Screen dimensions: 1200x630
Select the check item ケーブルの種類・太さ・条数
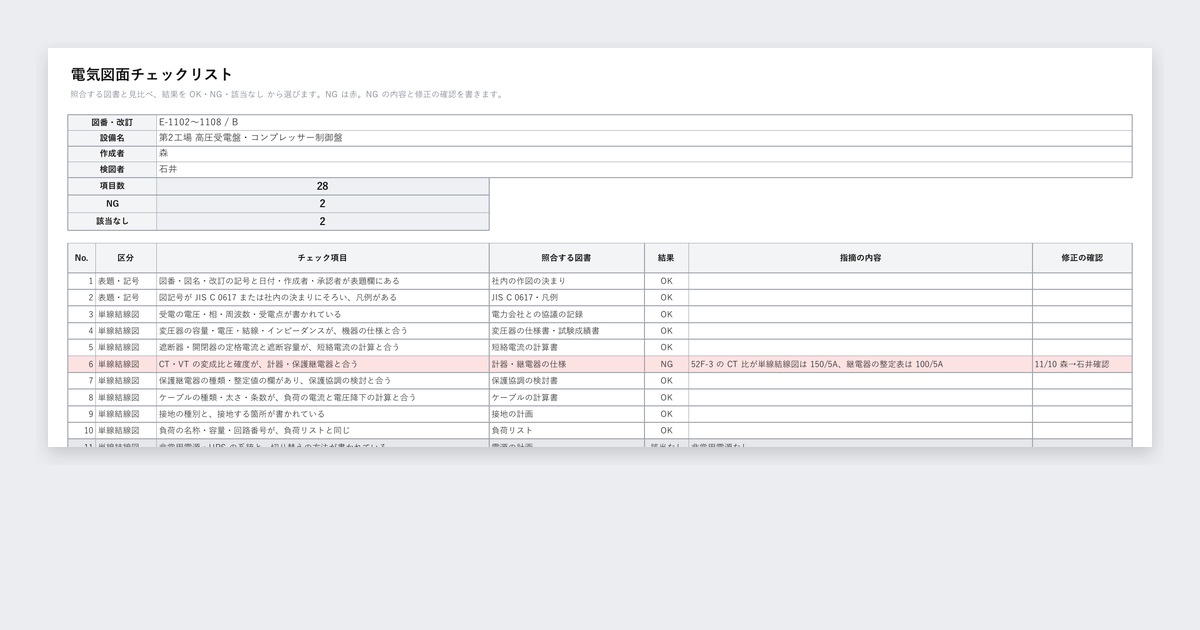pyautogui.click(x=322, y=397)
